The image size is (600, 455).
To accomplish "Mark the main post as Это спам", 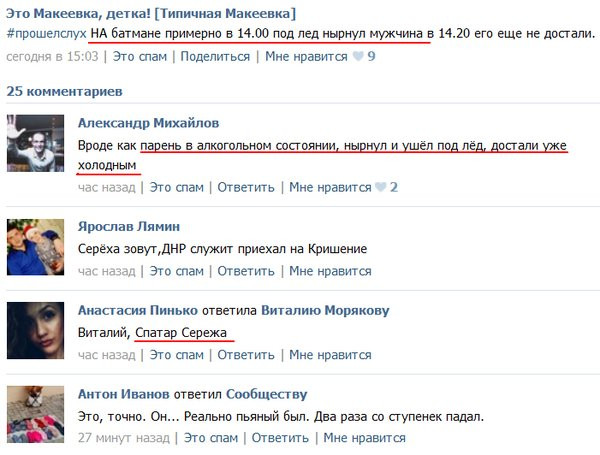I will click(x=140, y=57).
